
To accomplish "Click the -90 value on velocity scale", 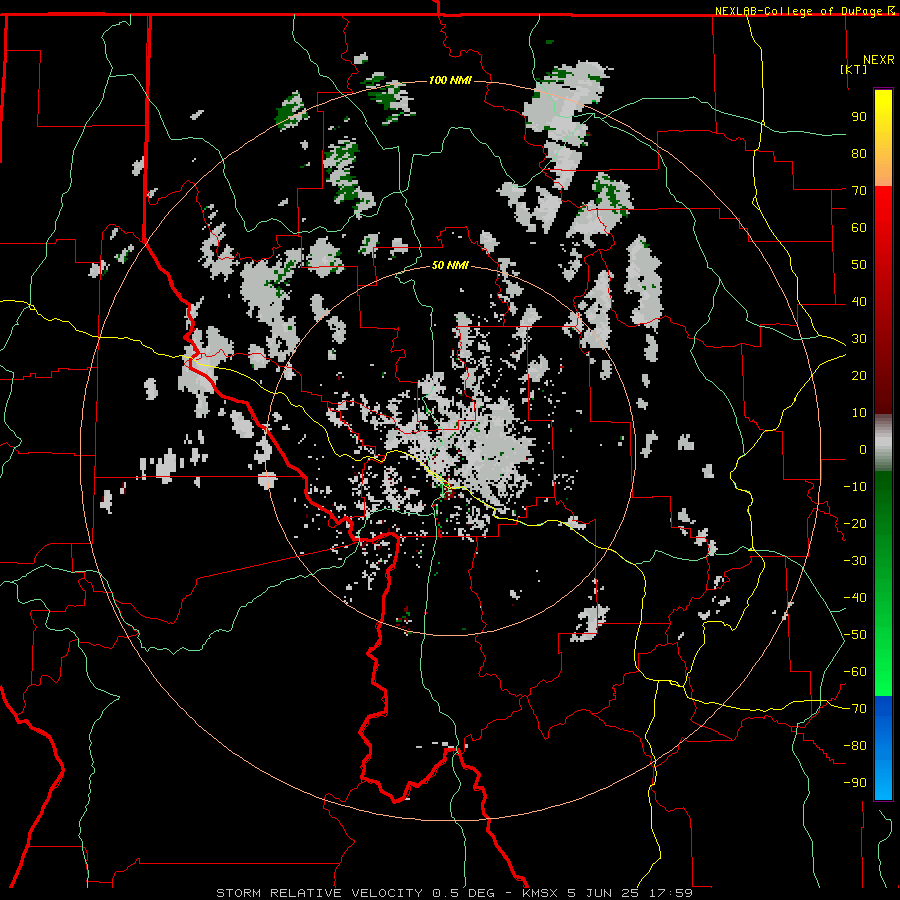I will [x=855, y=783].
